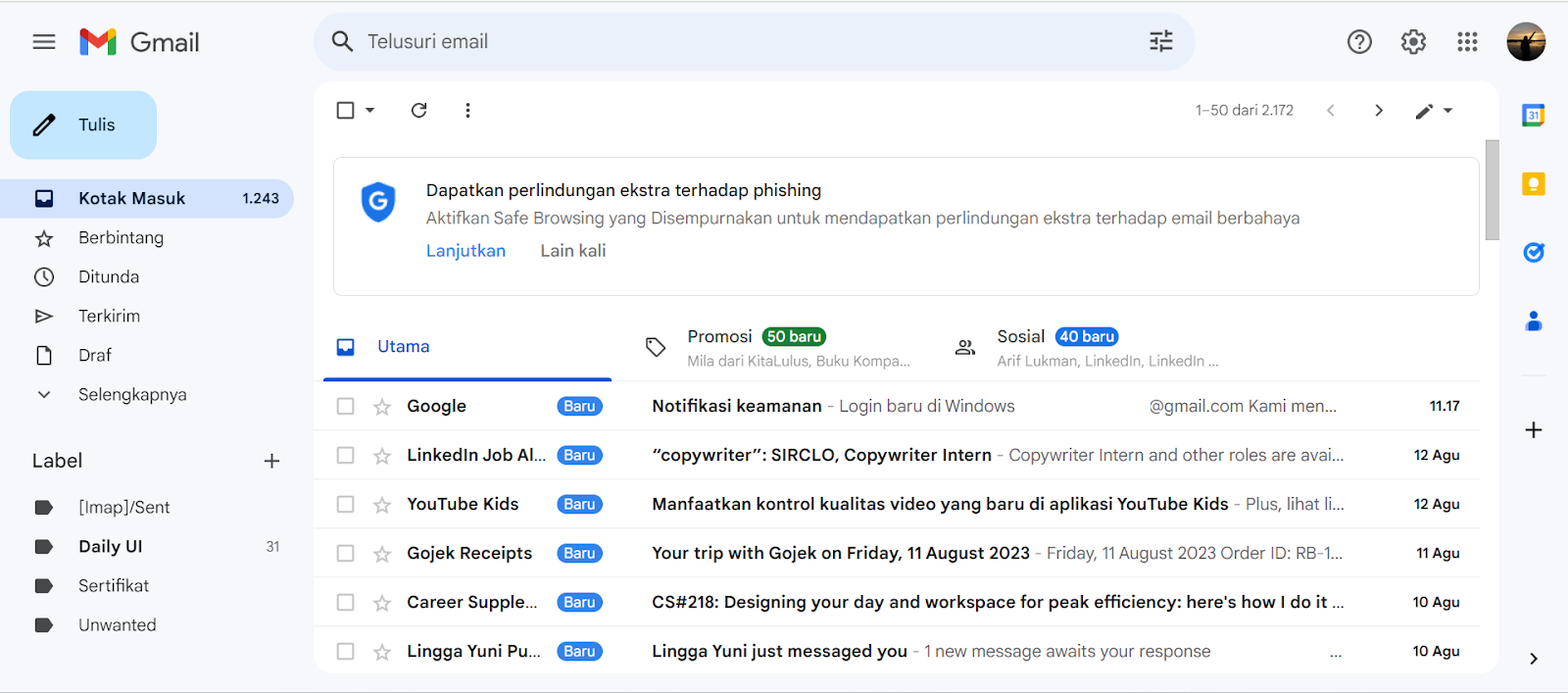This screenshot has width=1568, height=693.
Task: Open Settings gear icon
Action: tap(1413, 41)
